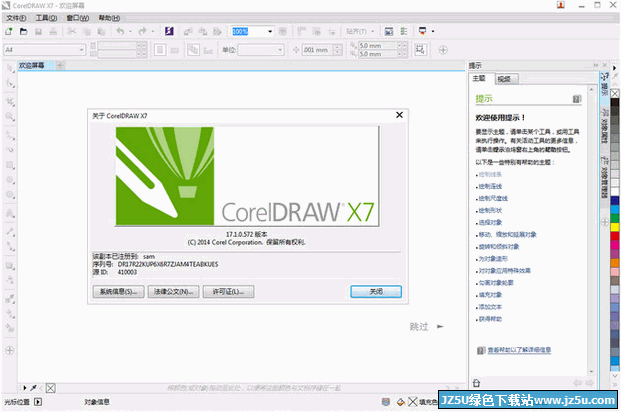Pick the yellow color swatch in palette
Screen dimensions: 621x412
tap(615, 227)
